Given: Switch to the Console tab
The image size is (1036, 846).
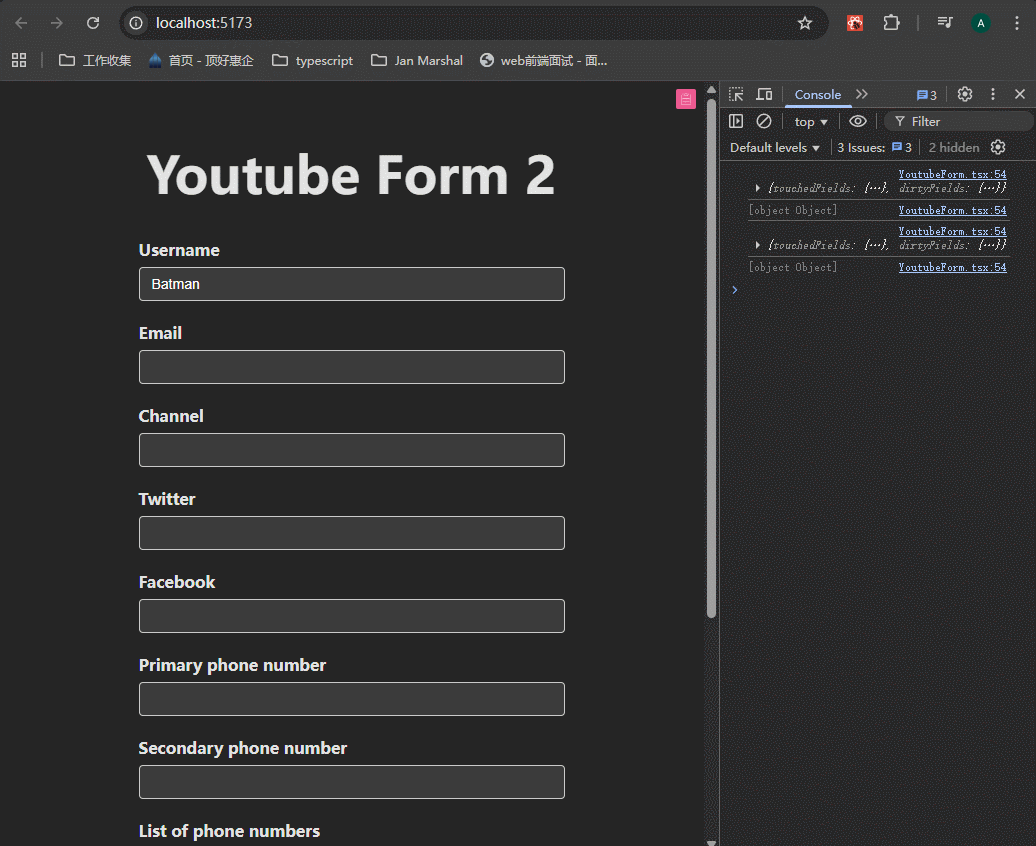Looking at the screenshot, I should (x=817, y=94).
